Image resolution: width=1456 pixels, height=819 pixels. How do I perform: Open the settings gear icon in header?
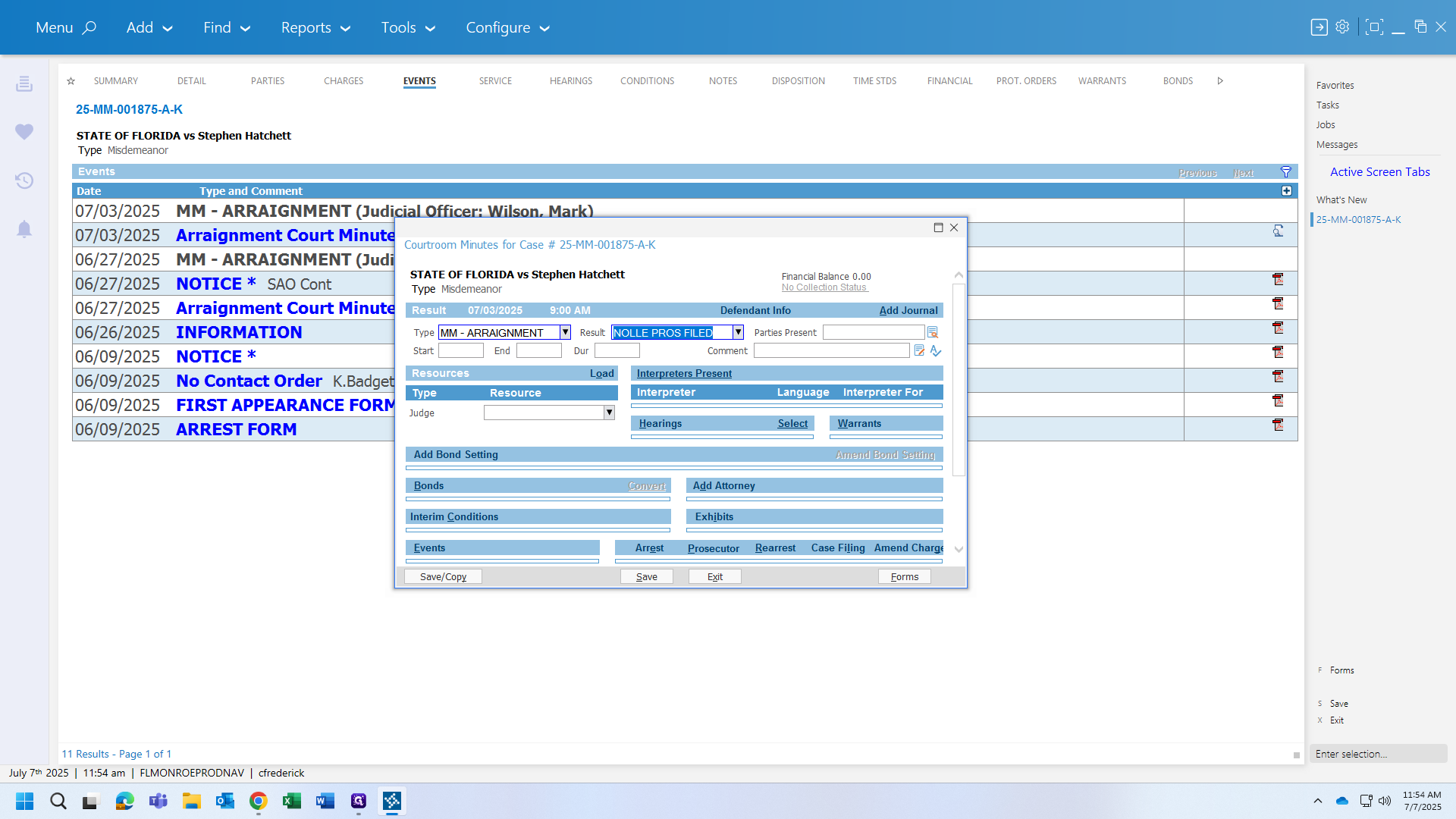[x=1342, y=27]
